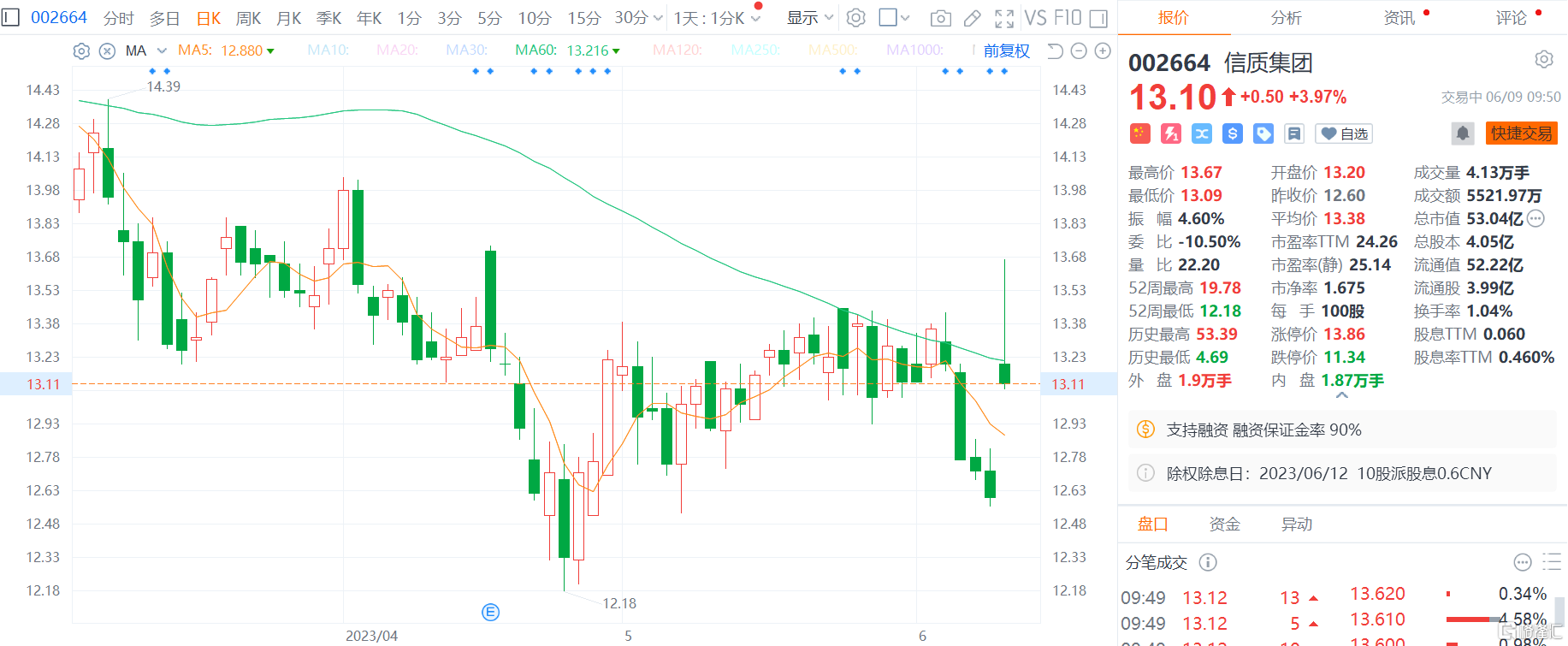Open the MA indicator type dropdown
Screen dimensions: 1568x646
[x=145, y=51]
